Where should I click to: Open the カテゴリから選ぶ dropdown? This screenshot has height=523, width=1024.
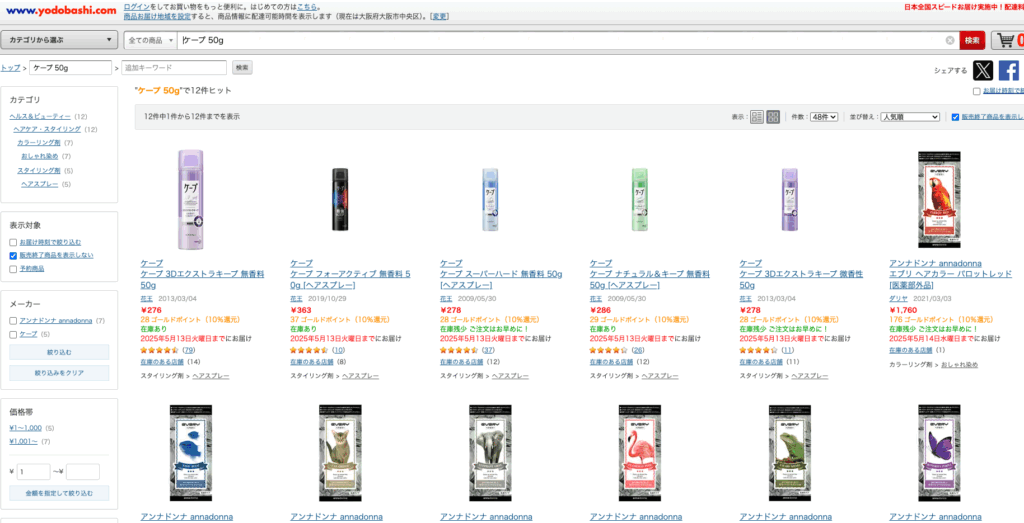pos(59,40)
